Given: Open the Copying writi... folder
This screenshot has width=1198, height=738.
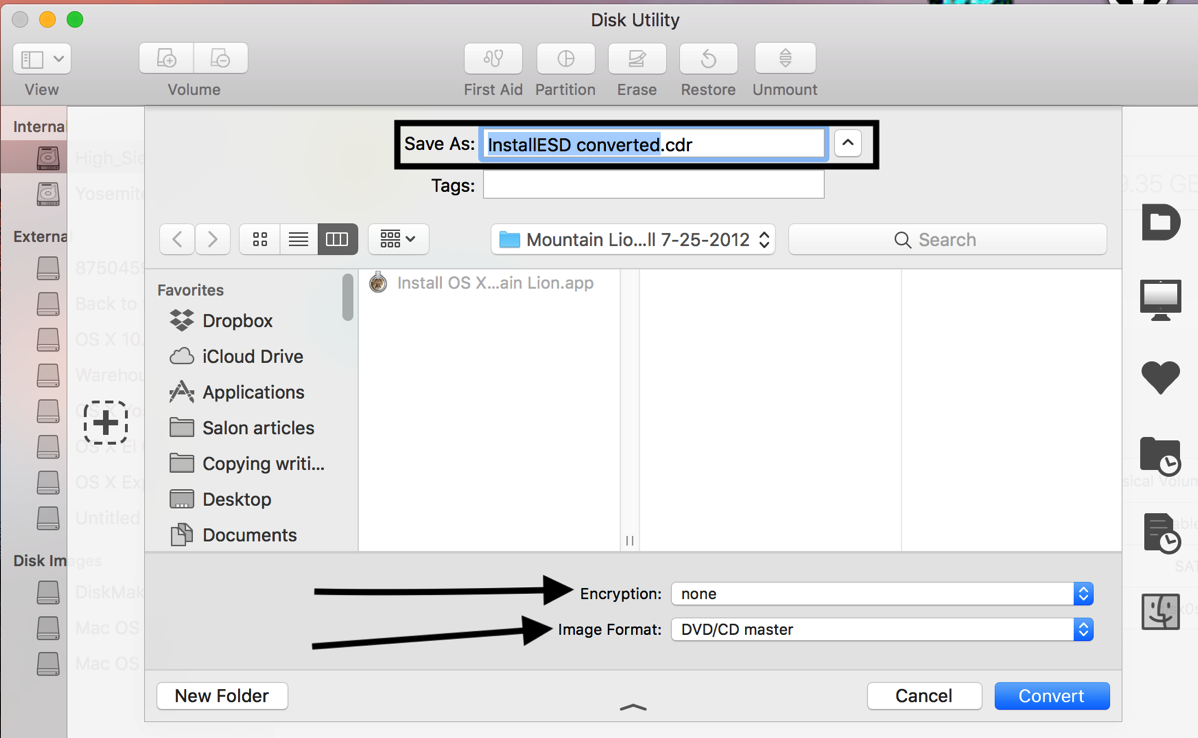Looking at the screenshot, I should click(247, 464).
